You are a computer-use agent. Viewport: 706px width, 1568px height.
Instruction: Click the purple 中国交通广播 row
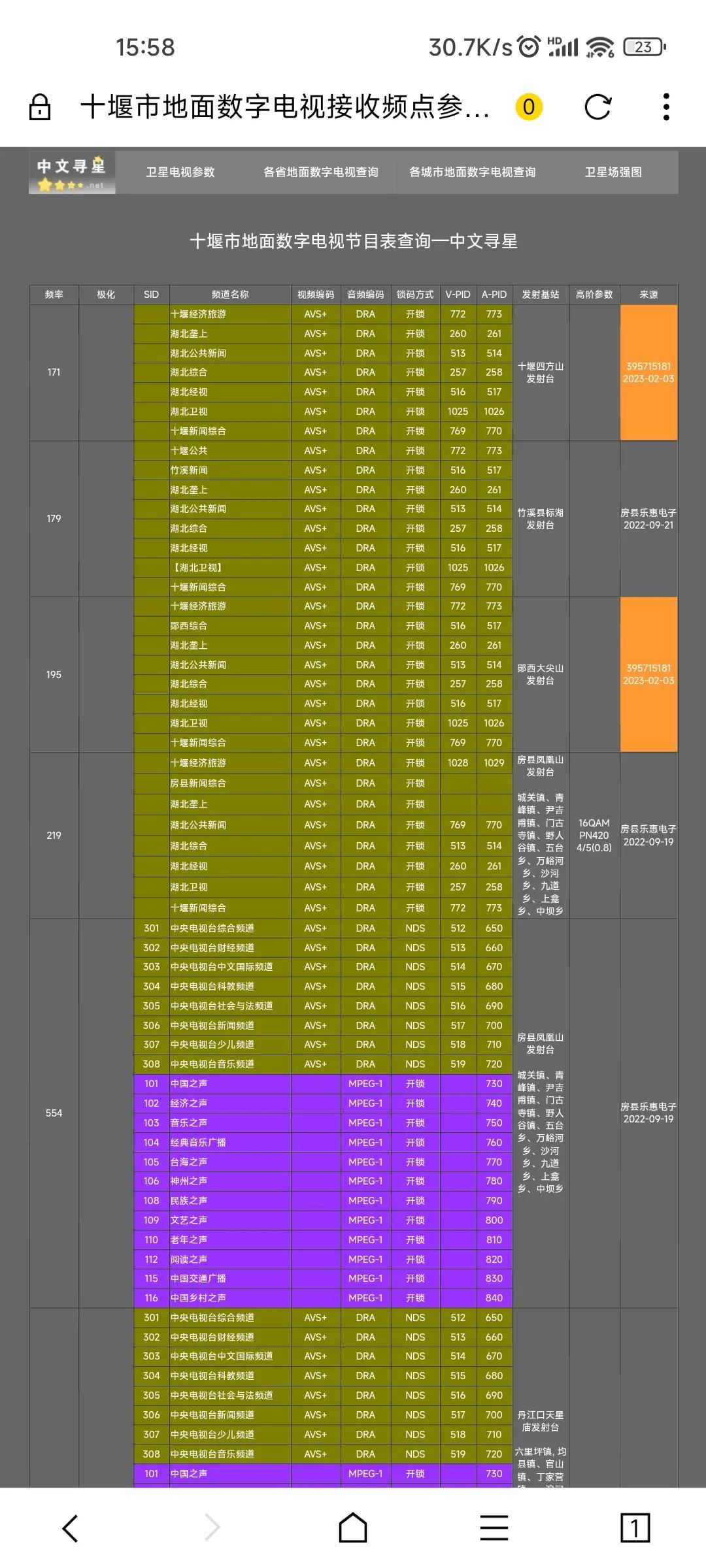[324, 1278]
